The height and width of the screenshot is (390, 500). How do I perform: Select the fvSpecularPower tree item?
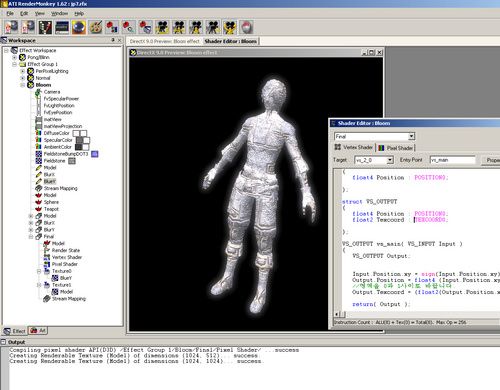coord(61,99)
